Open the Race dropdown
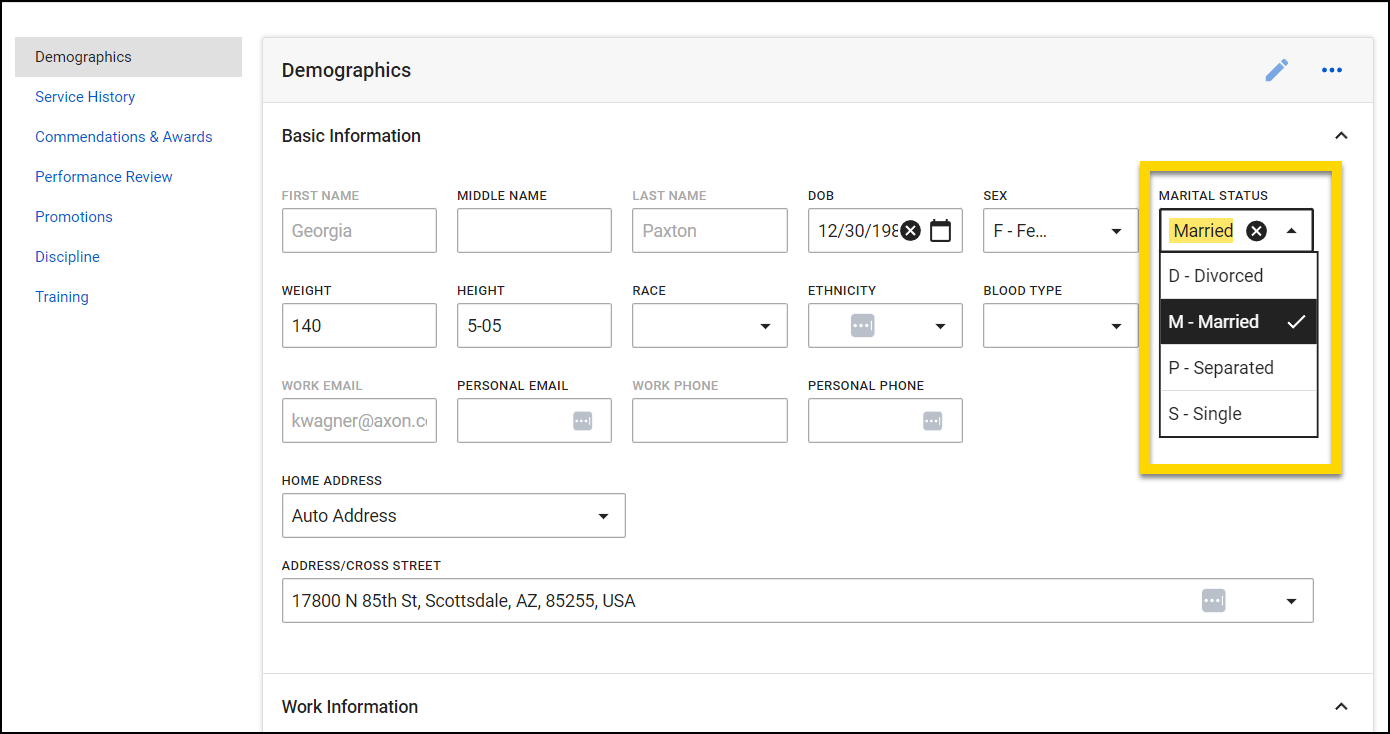 point(765,325)
